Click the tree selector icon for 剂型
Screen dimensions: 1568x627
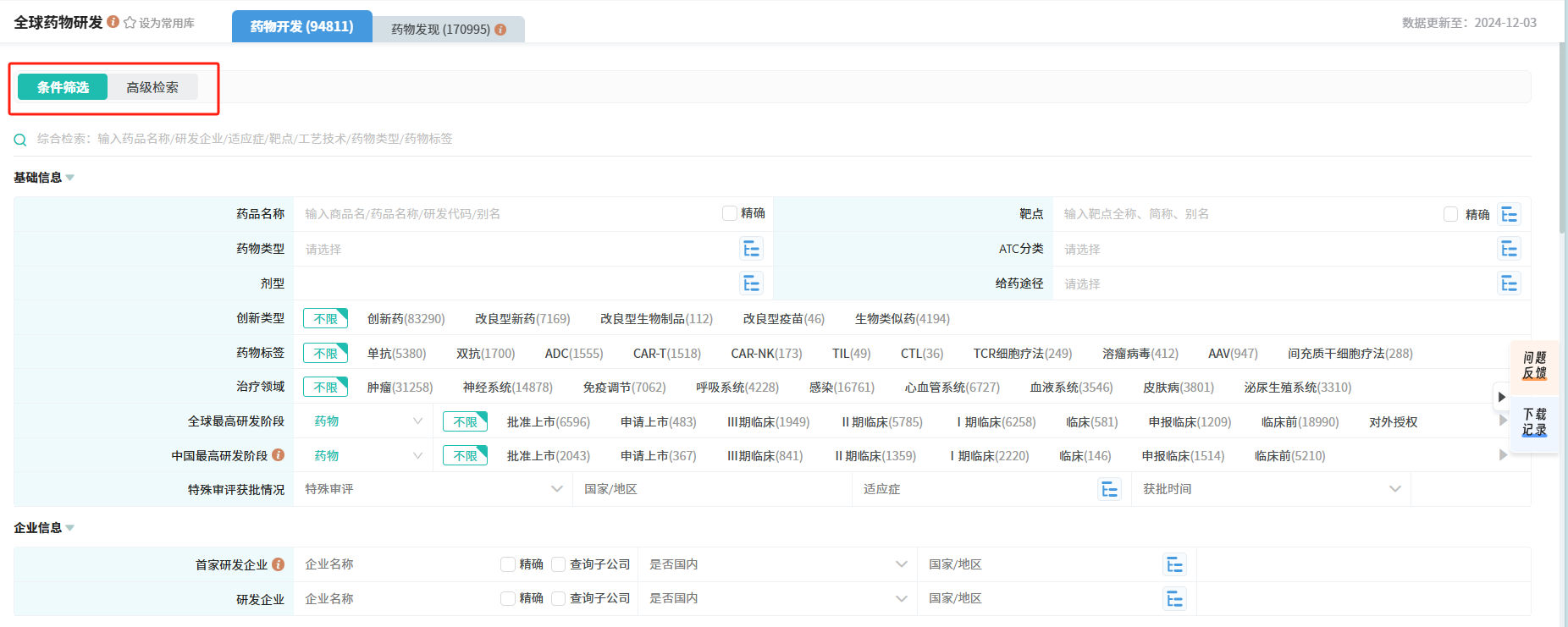751,283
